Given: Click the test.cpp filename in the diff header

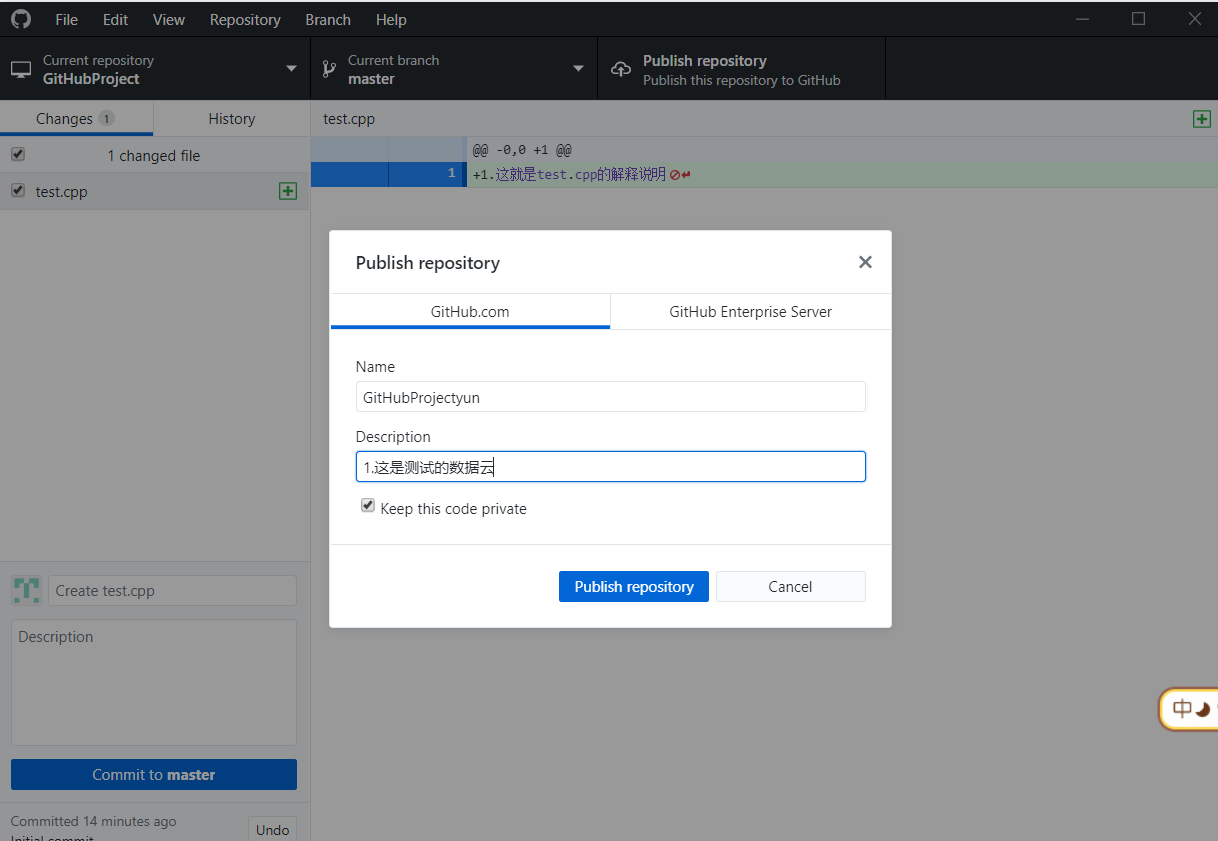Looking at the screenshot, I should [349, 118].
